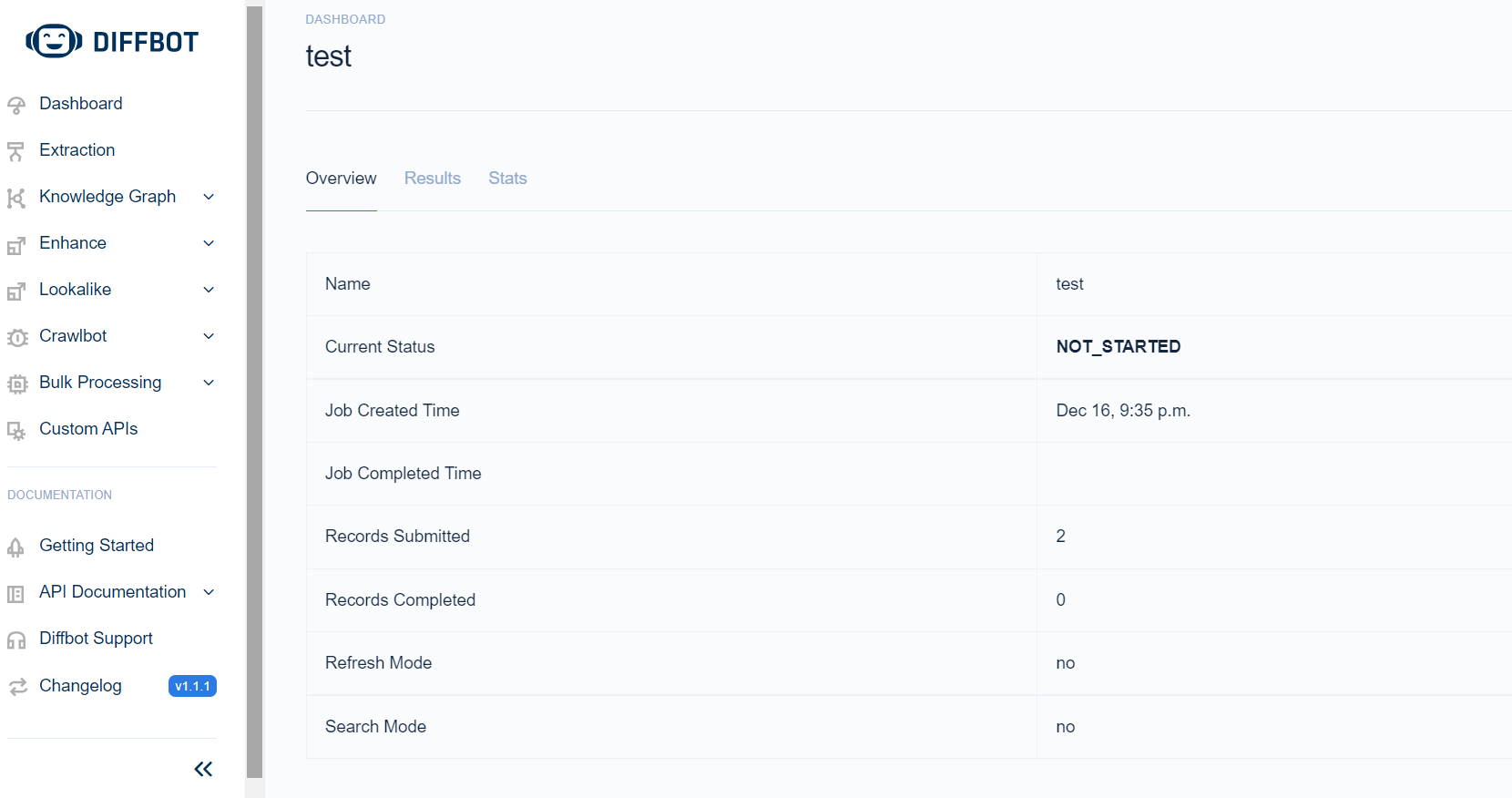Image resolution: width=1512 pixels, height=798 pixels.
Task: Switch to the Results tab
Action: [x=433, y=179]
